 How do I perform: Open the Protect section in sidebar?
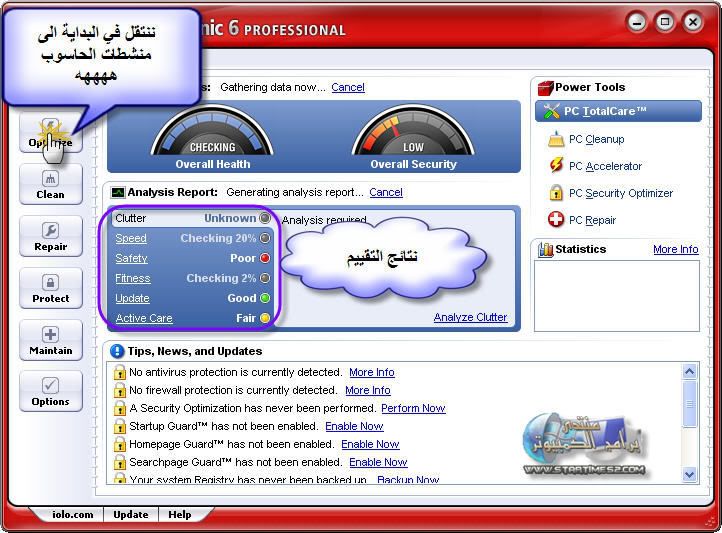(x=51, y=288)
